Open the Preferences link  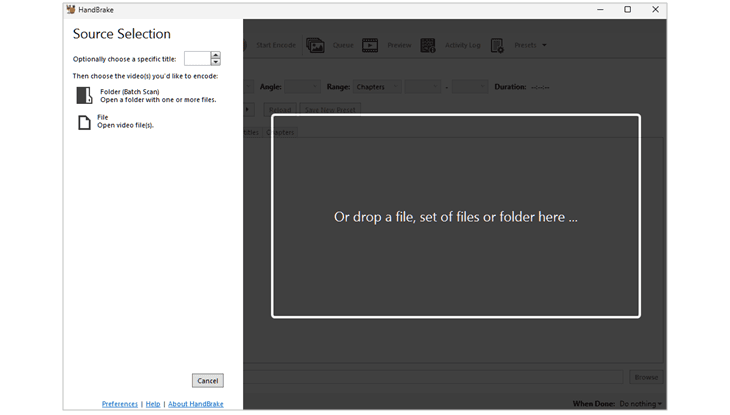pyautogui.click(x=120, y=404)
